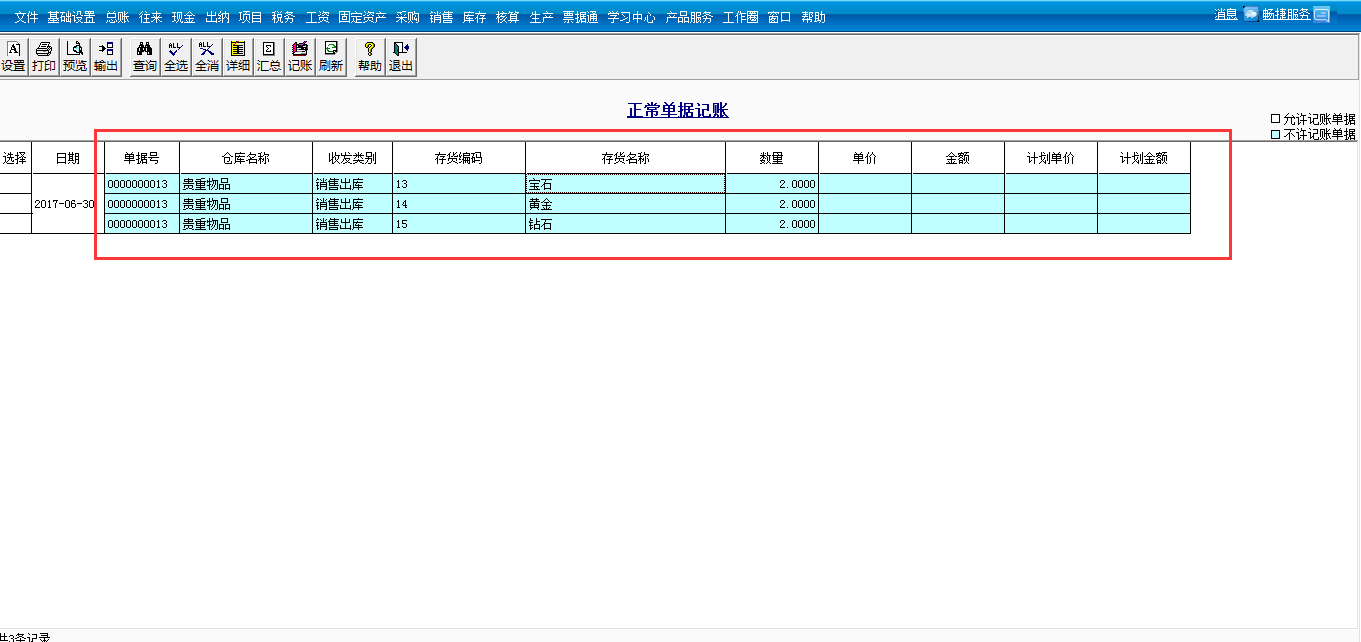1361x642 pixels.
Task: Open the 核算 menu
Action: coord(507,17)
